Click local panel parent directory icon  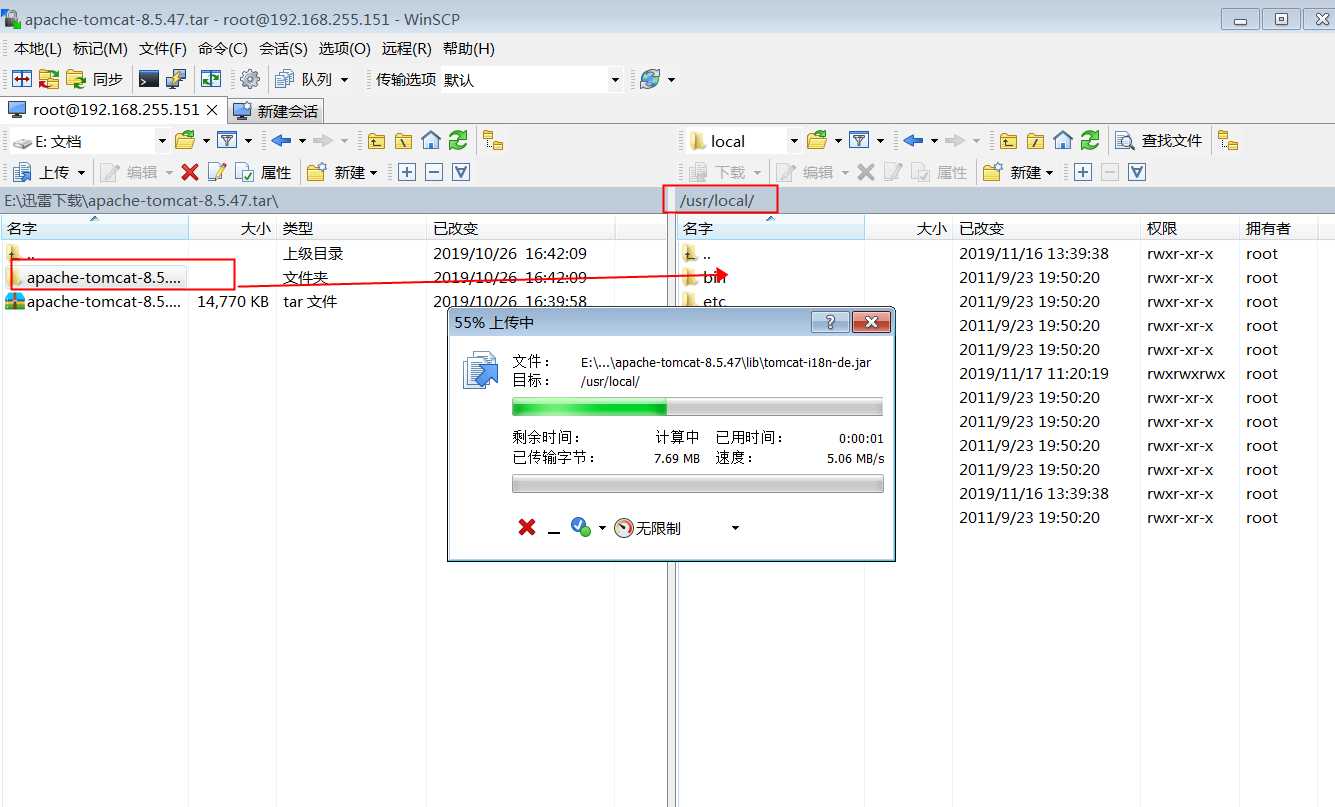[377, 141]
